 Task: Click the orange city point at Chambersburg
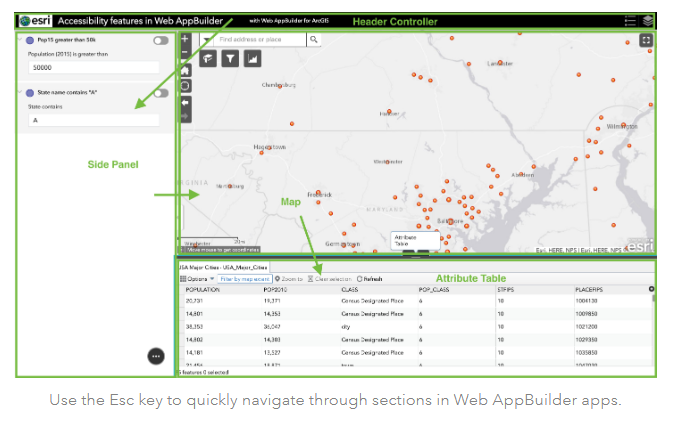(x=280, y=86)
